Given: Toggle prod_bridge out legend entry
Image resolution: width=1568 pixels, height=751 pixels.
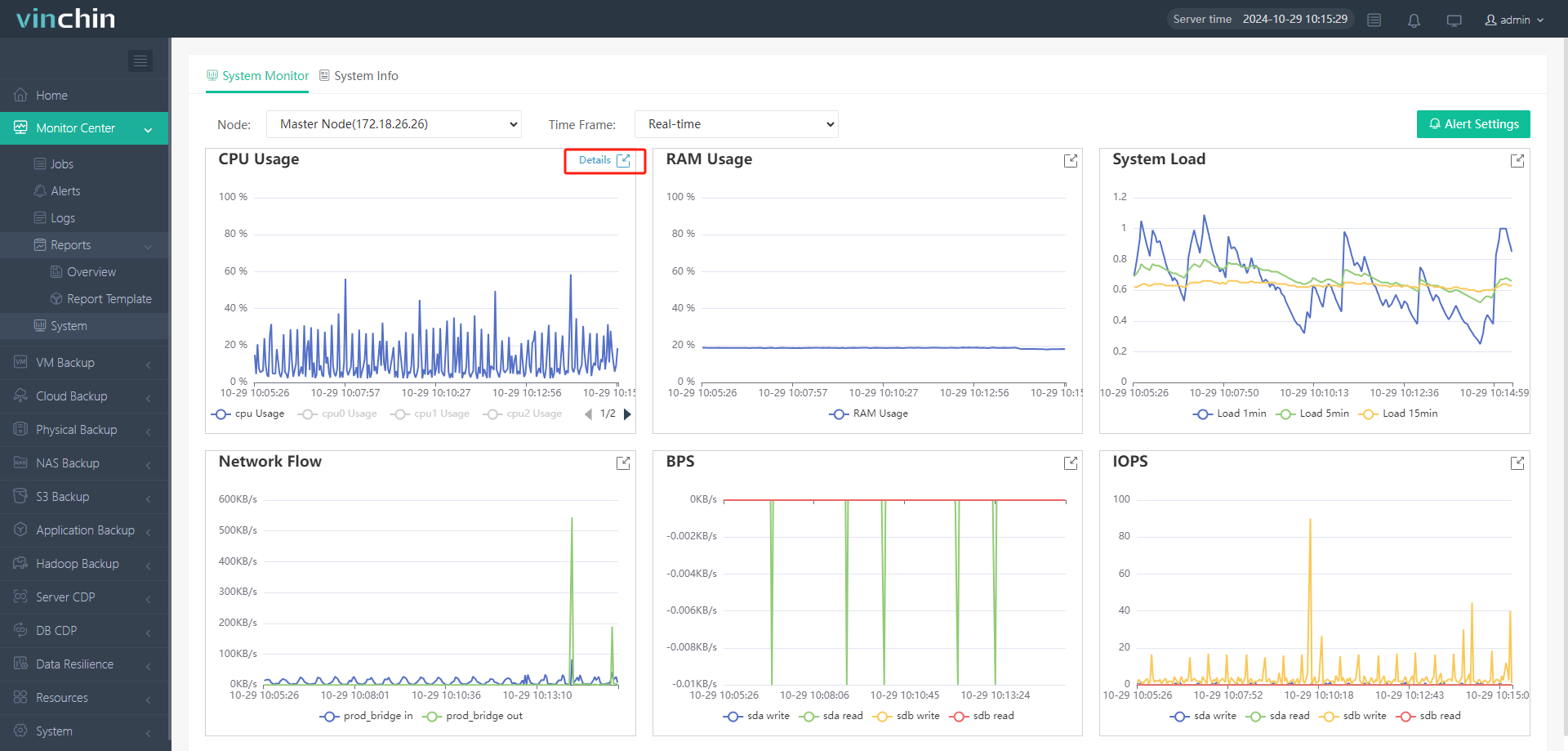Looking at the screenshot, I should click(473, 717).
